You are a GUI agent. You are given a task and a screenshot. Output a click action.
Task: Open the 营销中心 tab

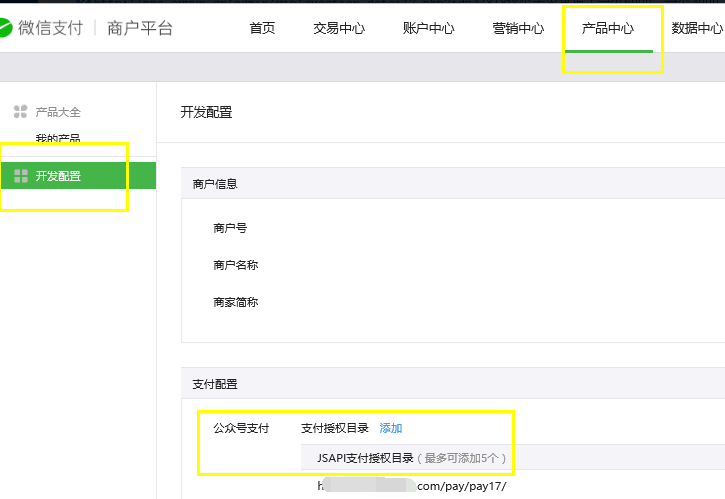pyautogui.click(x=519, y=28)
